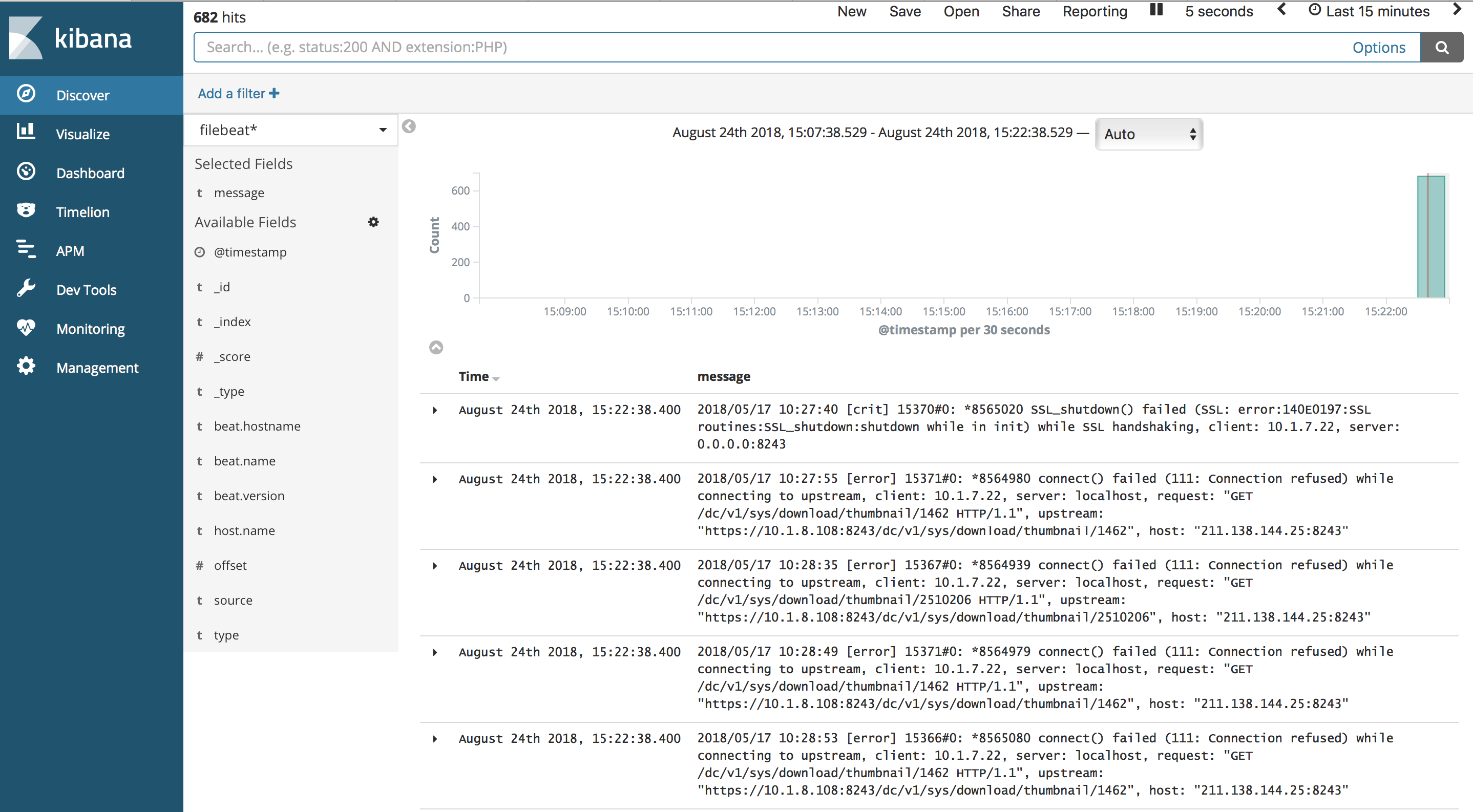Image resolution: width=1473 pixels, height=812 pixels.
Task: Click Share in top menu
Action: click(1021, 11)
